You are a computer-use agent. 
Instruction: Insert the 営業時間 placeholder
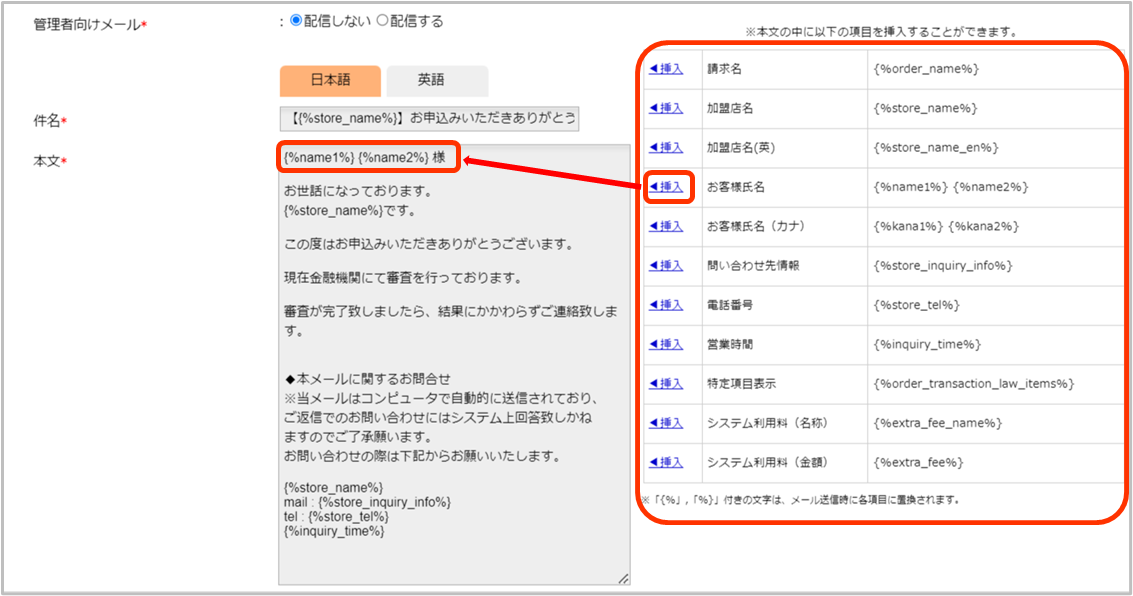[666, 344]
